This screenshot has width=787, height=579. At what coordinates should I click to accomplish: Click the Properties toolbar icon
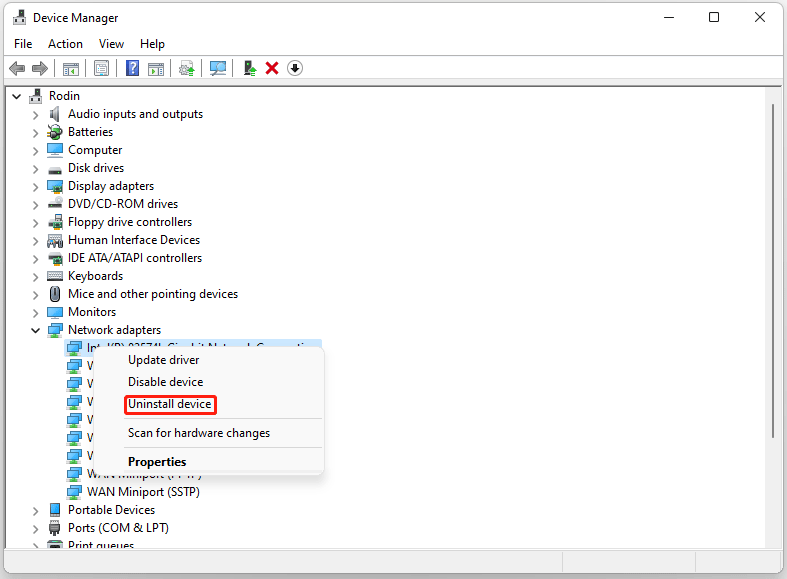(101, 68)
